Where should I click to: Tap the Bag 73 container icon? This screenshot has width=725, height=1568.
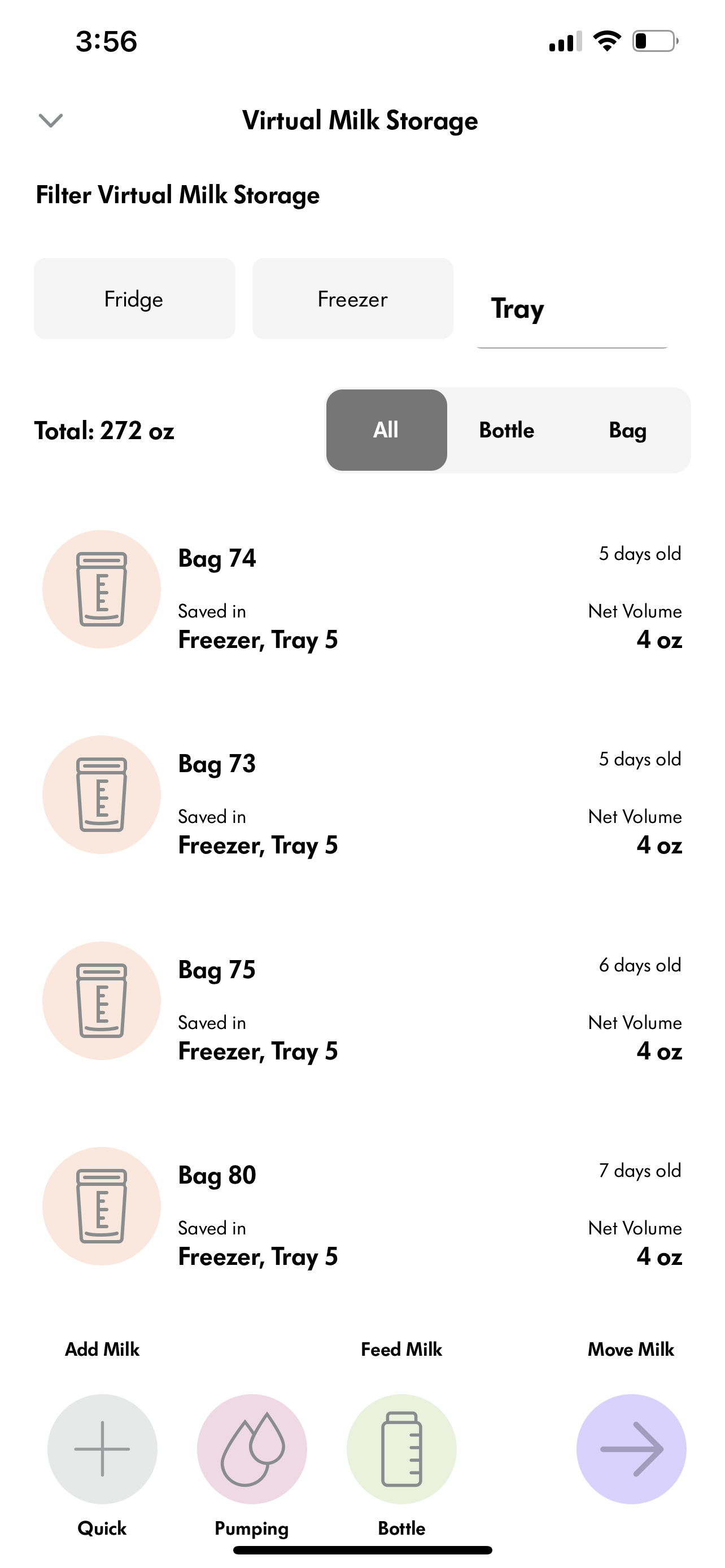pyautogui.click(x=102, y=795)
